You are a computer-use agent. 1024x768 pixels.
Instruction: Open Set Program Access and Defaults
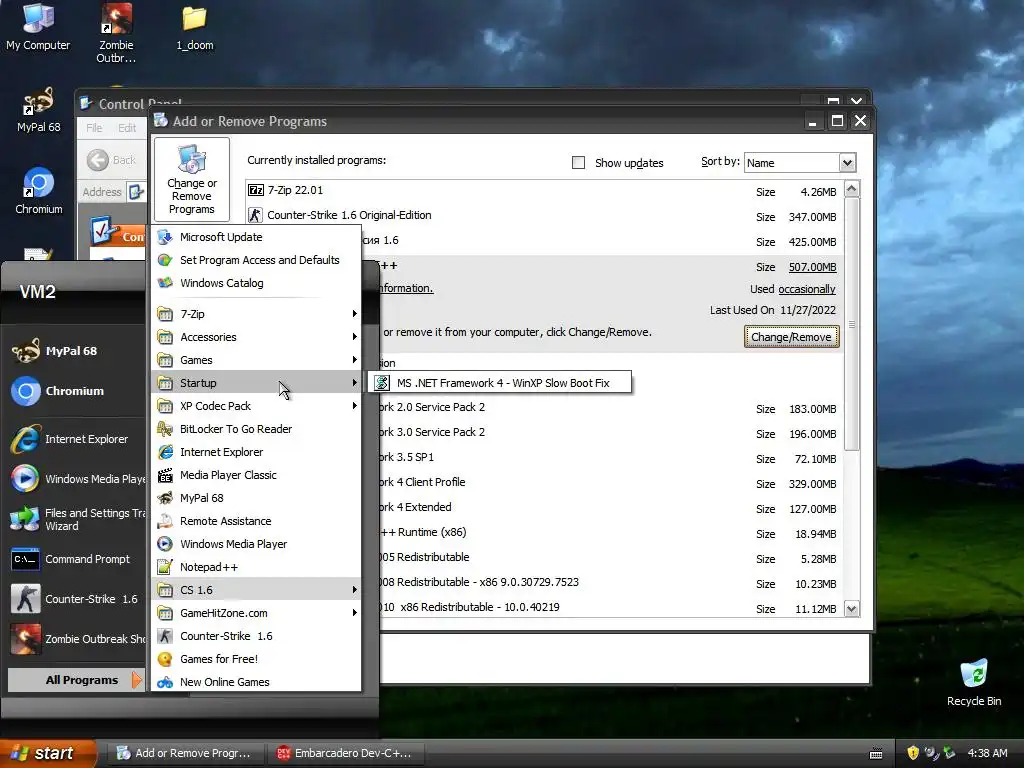pyautogui.click(x=256, y=260)
